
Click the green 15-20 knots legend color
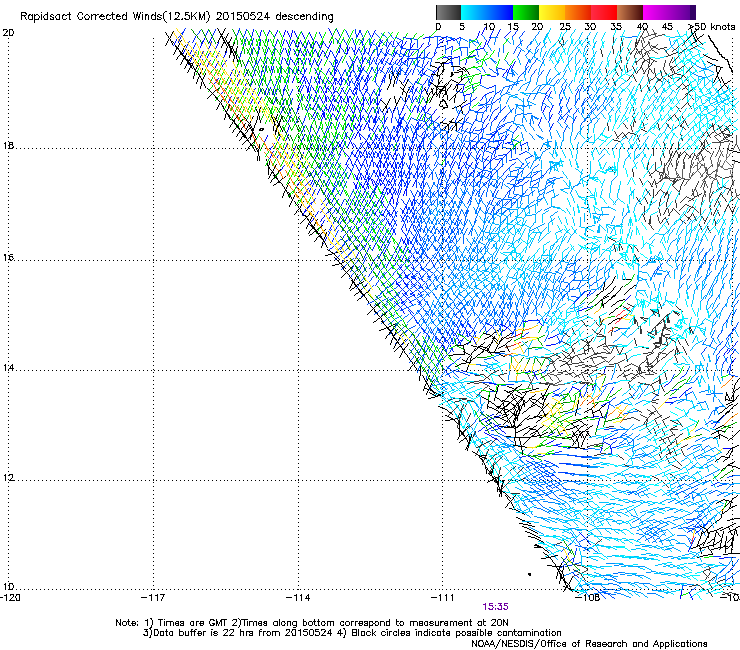click(x=526, y=12)
